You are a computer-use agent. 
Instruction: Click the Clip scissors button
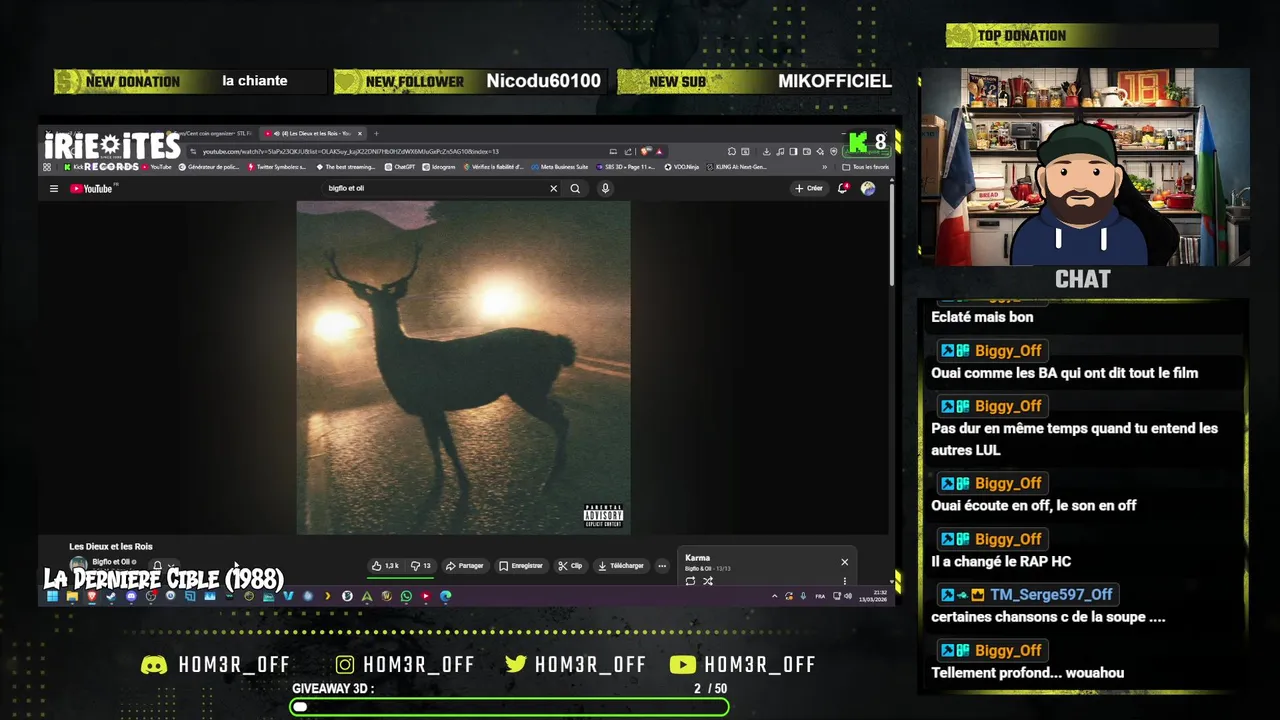pyautogui.click(x=570, y=566)
